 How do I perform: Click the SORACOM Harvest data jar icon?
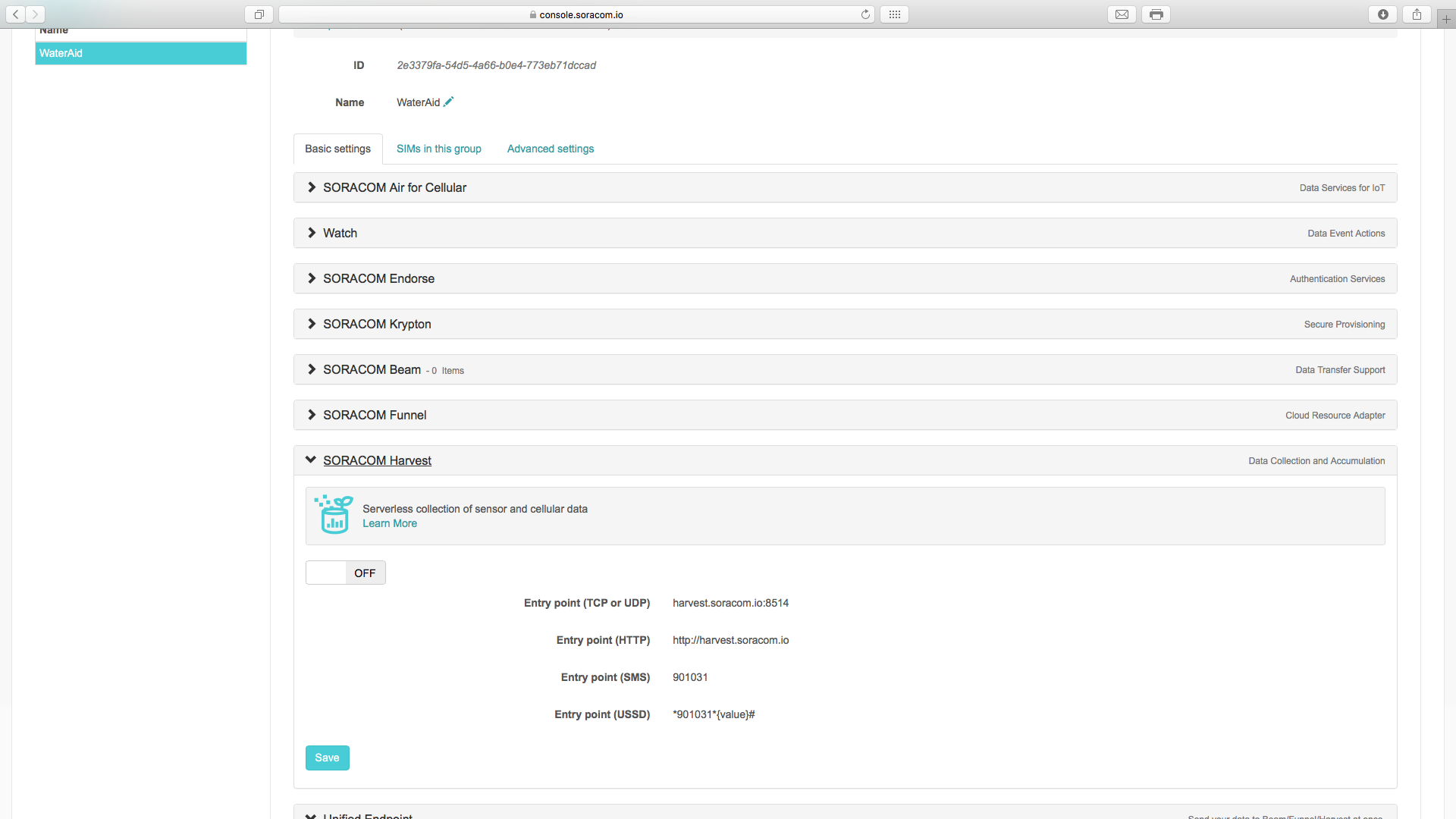334,515
